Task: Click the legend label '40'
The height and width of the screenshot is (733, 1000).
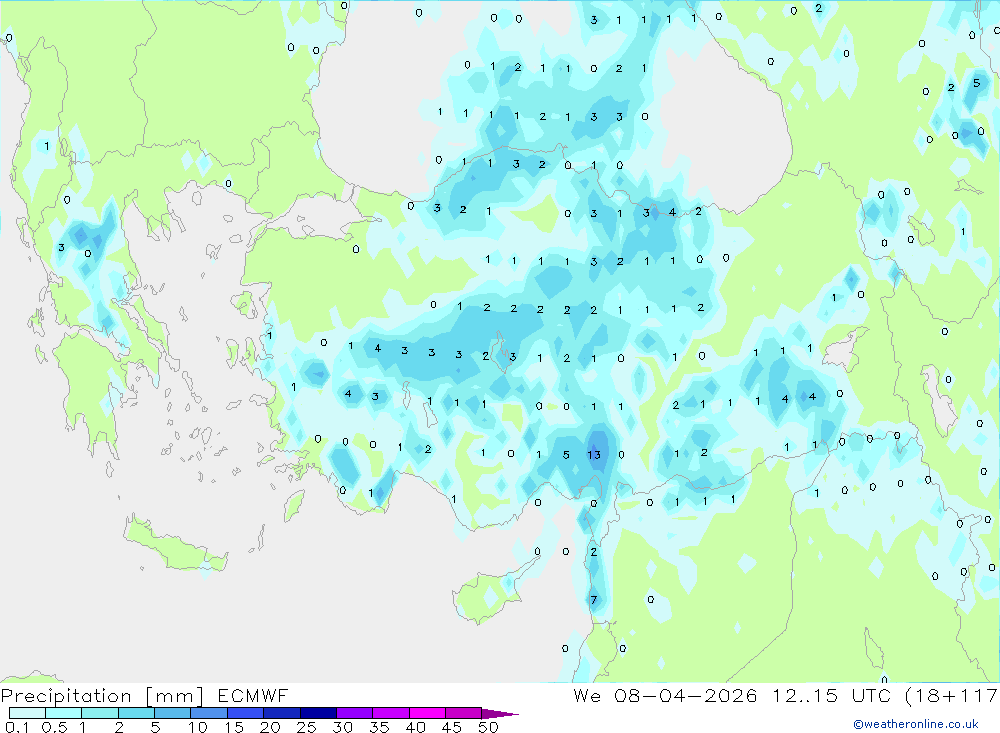Action: click(x=415, y=727)
